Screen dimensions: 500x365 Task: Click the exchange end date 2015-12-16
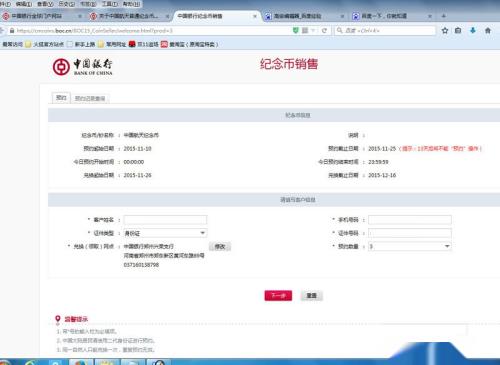[382, 175]
